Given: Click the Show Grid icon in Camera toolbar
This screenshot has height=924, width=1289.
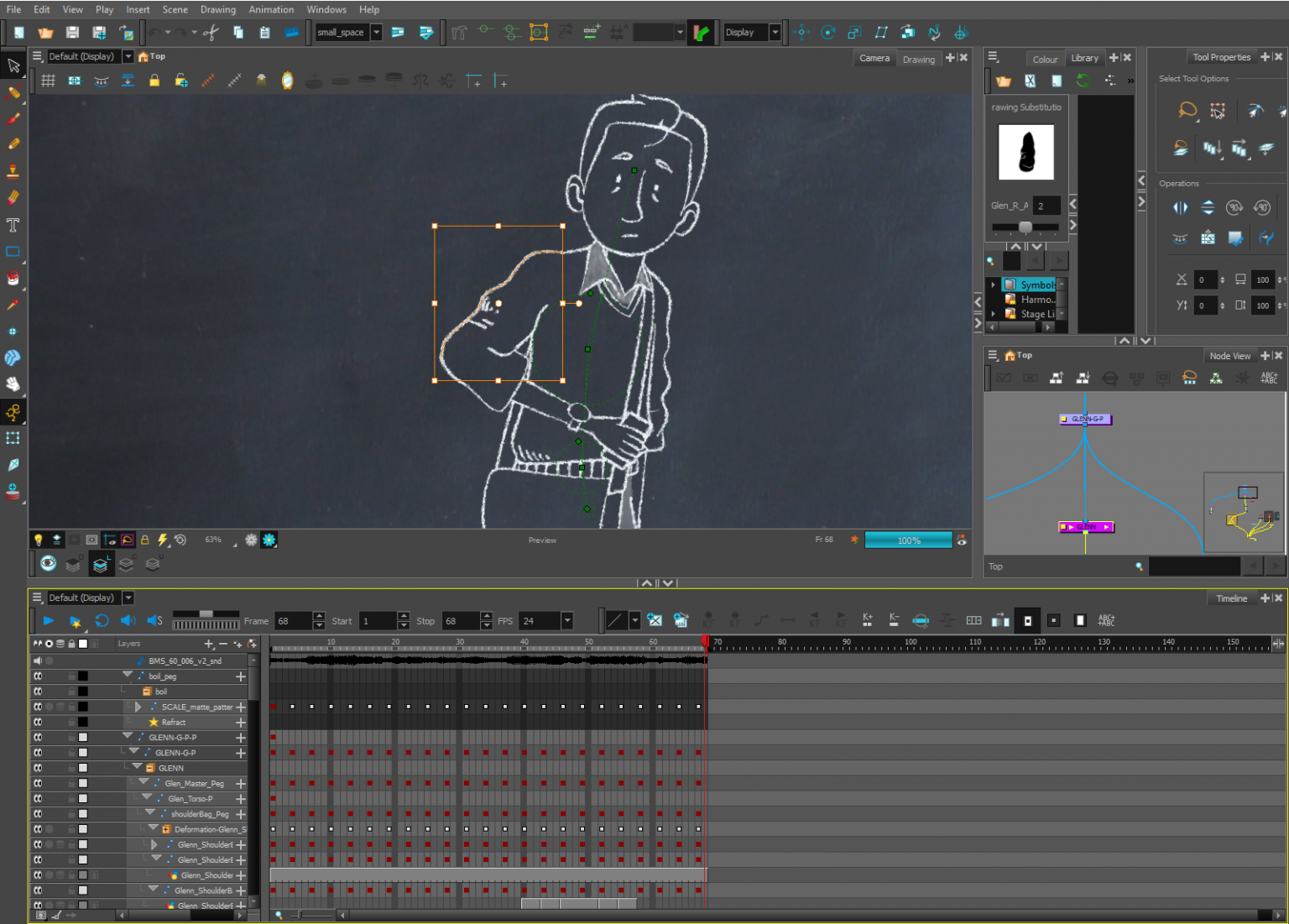Looking at the screenshot, I should click(49, 81).
